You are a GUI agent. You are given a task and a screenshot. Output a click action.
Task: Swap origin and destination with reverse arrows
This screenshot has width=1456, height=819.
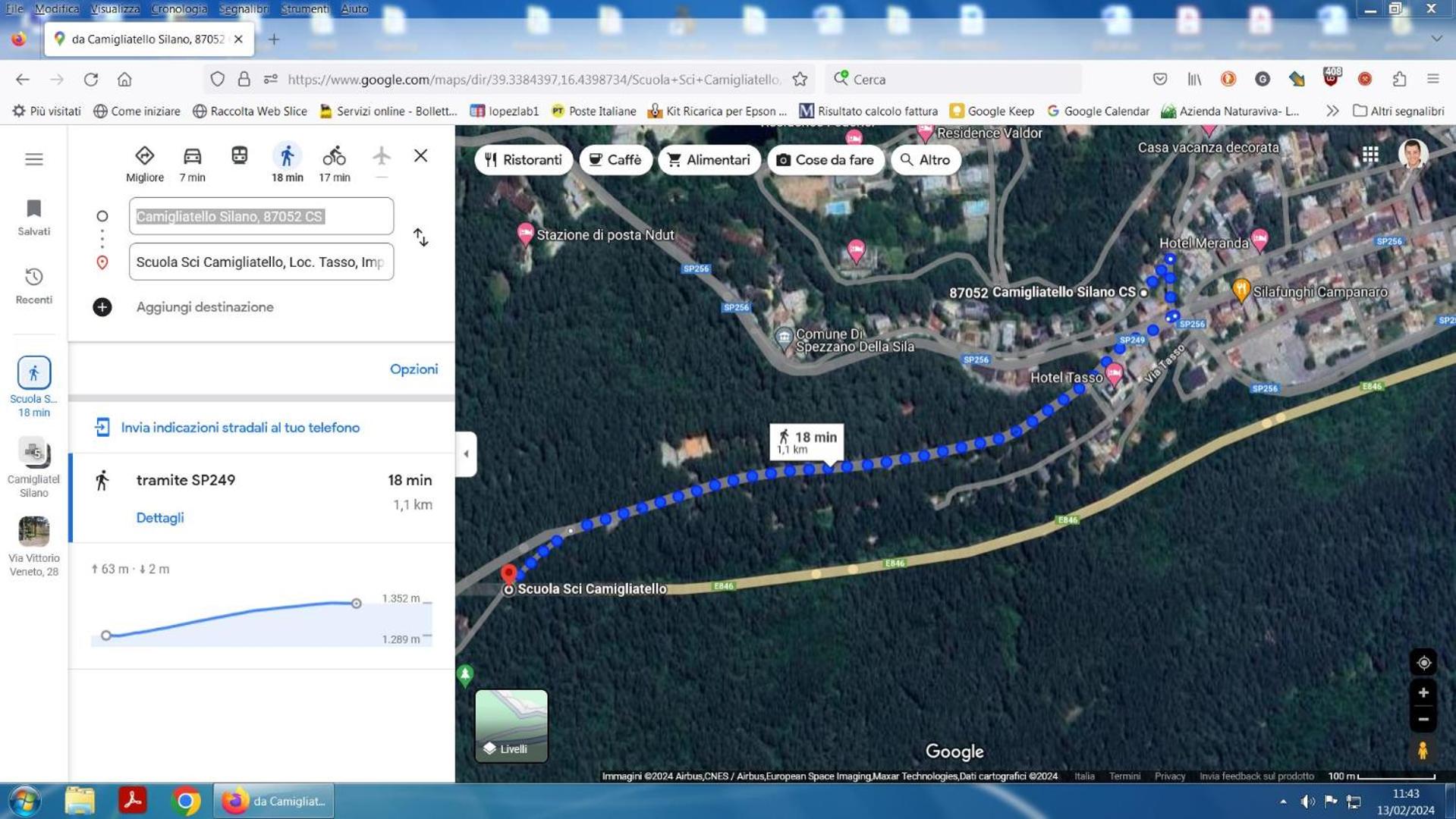[421, 237]
